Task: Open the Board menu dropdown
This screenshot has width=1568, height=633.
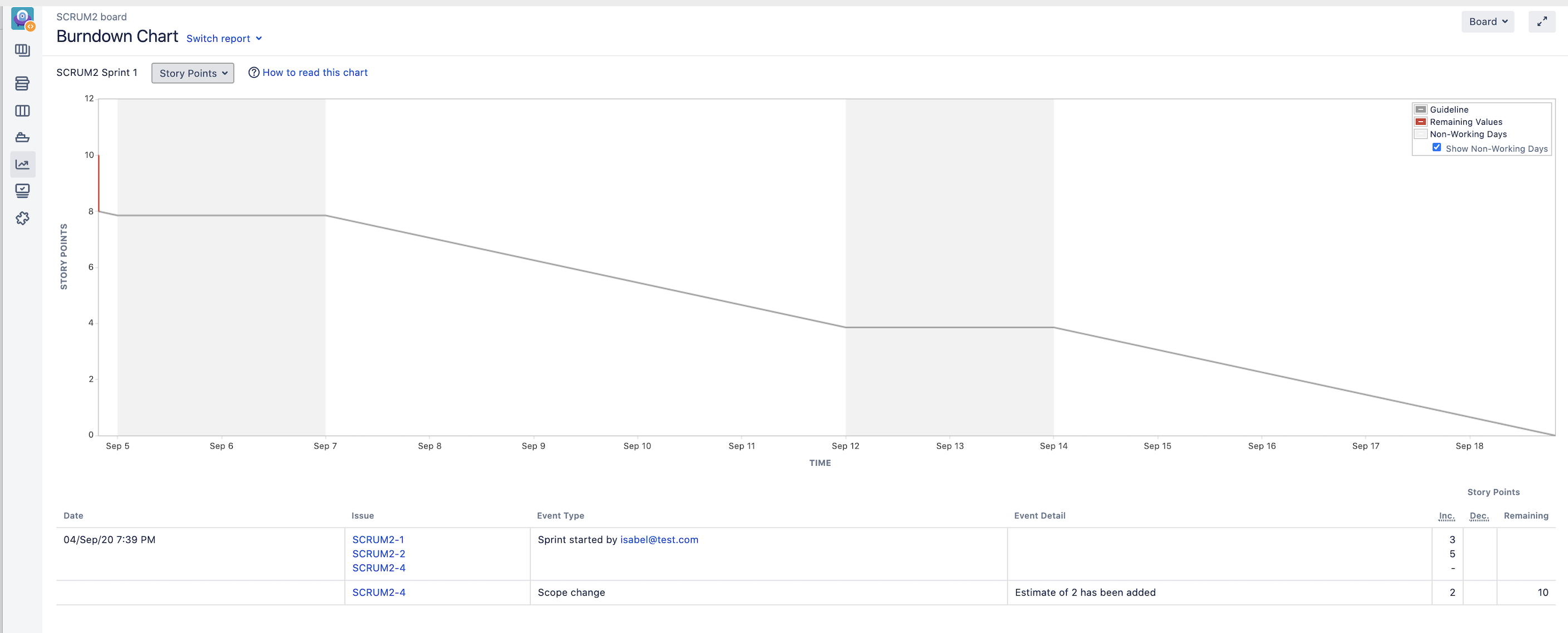Action: click(1487, 22)
